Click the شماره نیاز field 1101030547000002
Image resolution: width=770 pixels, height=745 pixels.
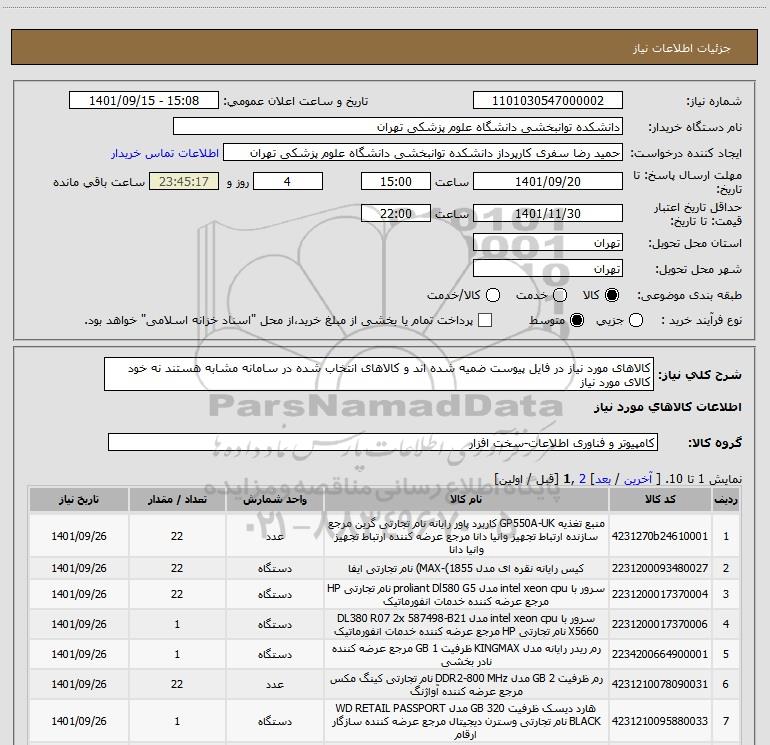(x=548, y=100)
